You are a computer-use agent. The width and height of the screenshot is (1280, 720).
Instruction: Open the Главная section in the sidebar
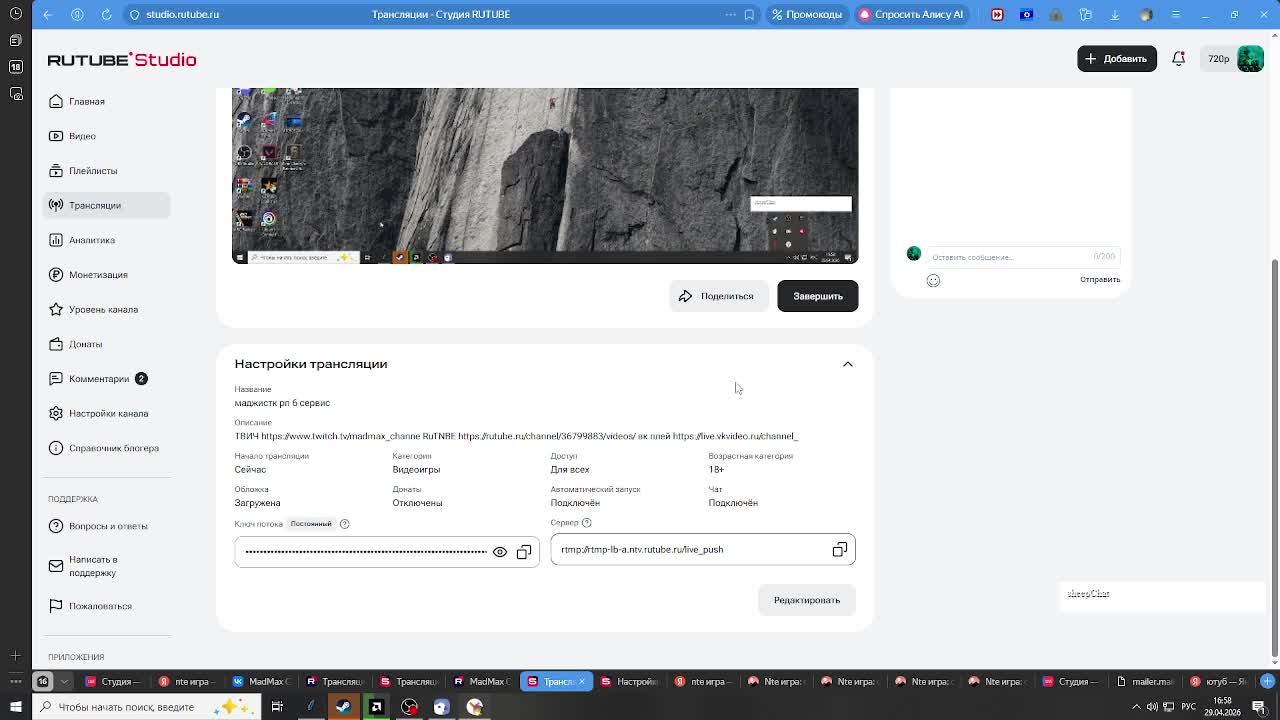(106, 101)
